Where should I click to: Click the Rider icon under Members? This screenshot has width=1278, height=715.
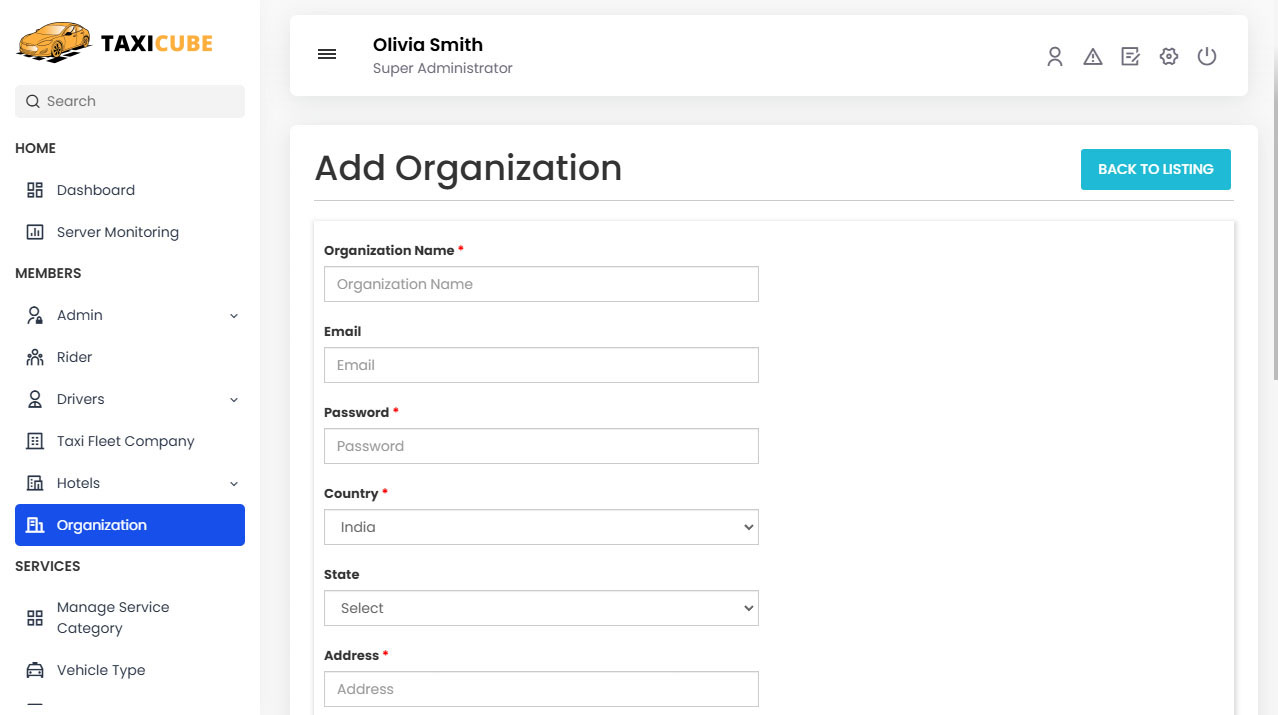(37, 357)
